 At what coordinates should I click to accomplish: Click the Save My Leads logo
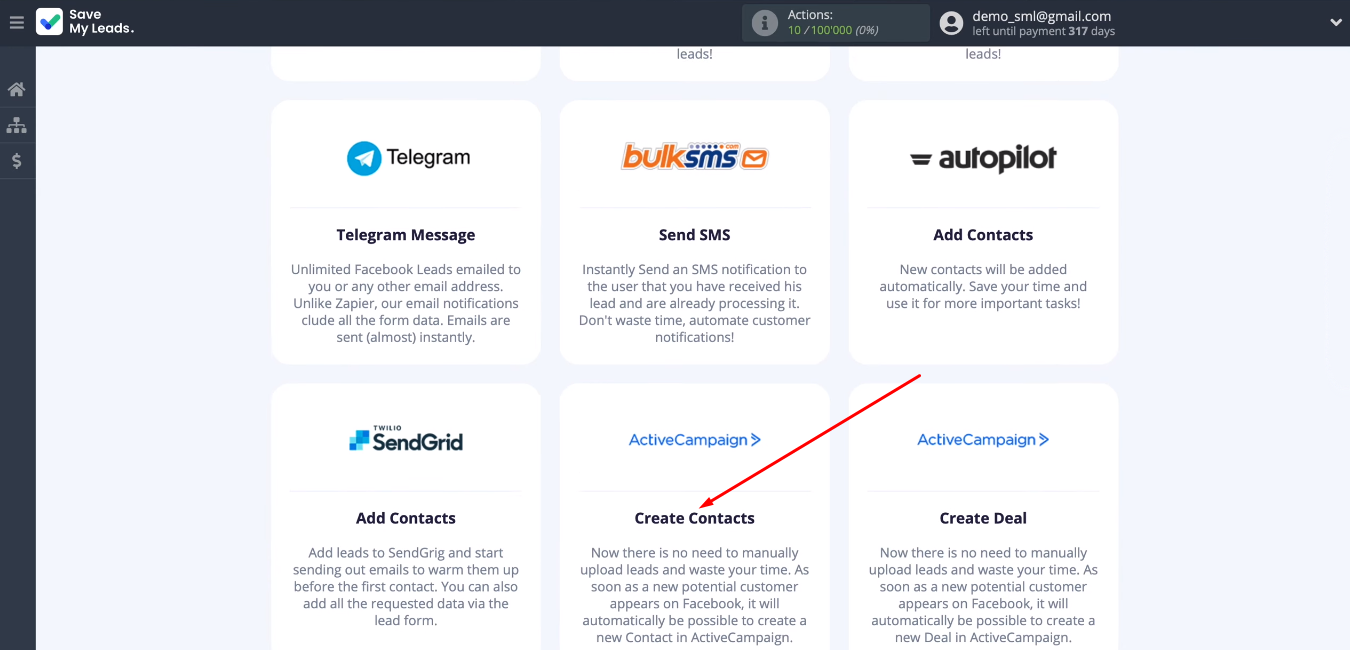pyautogui.click(x=85, y=22)
